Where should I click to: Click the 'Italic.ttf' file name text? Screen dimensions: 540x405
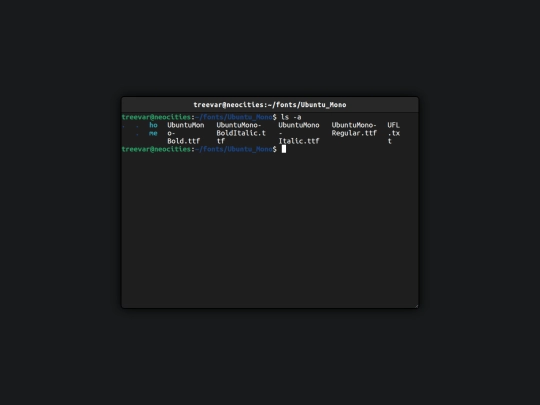click(299, 141)
